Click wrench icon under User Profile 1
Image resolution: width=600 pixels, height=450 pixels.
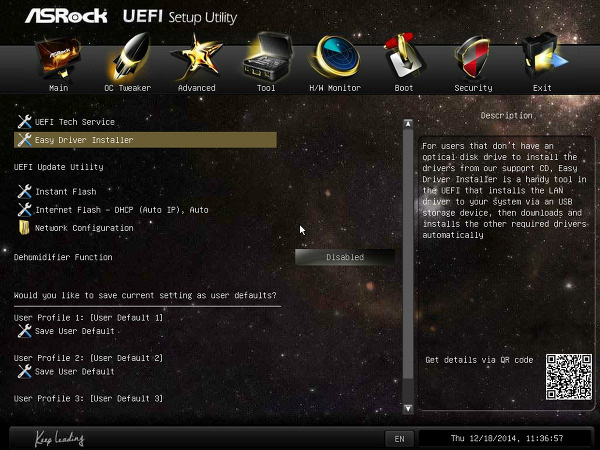(x=24, y=331)
